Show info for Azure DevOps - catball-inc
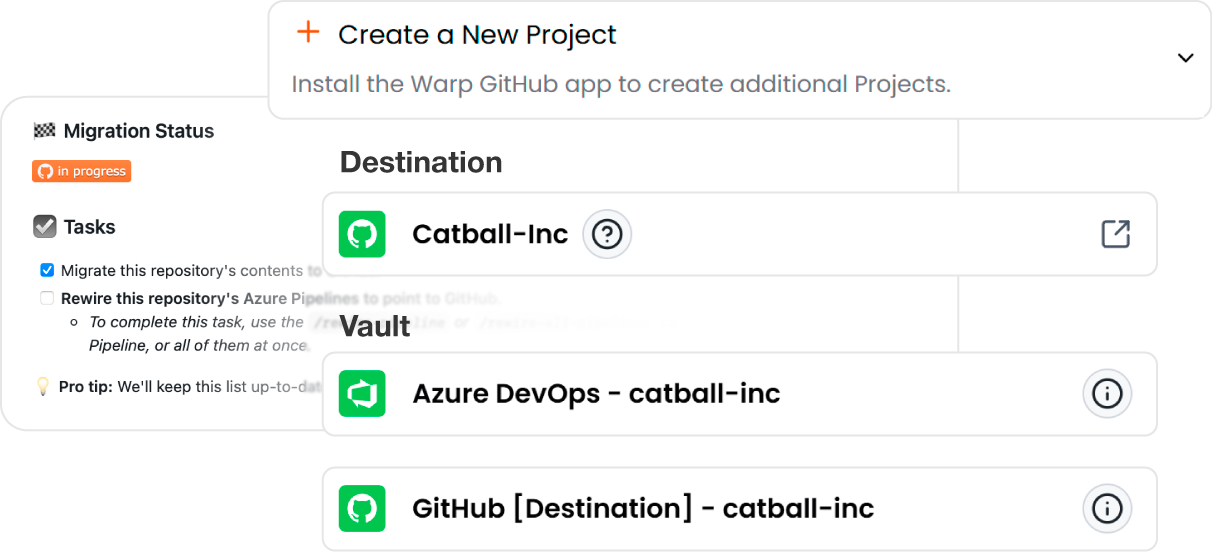The width and height of the screenshot is (1212, 552). point(1107,394)
